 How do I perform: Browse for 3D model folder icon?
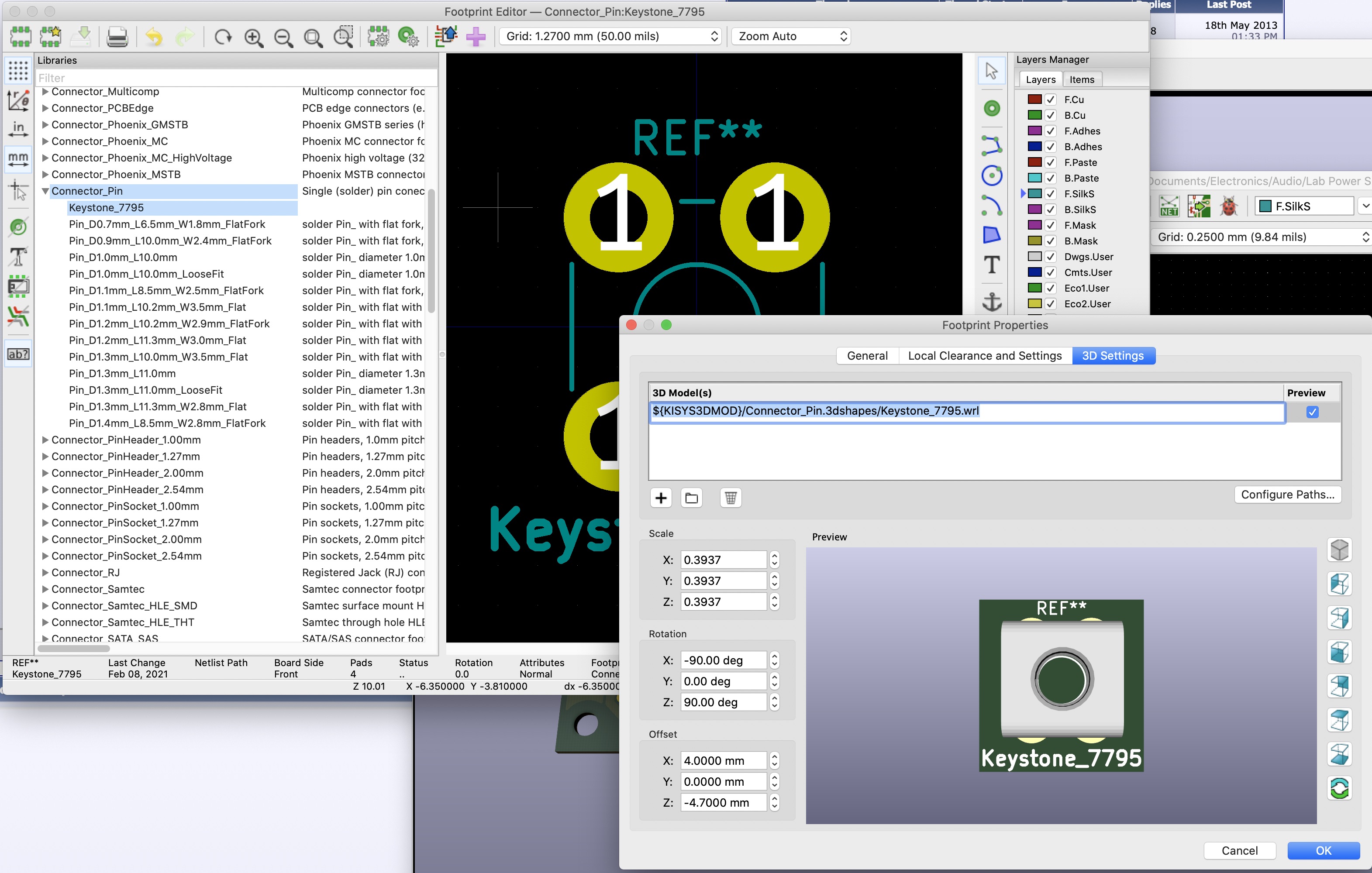tap(692, 498)
